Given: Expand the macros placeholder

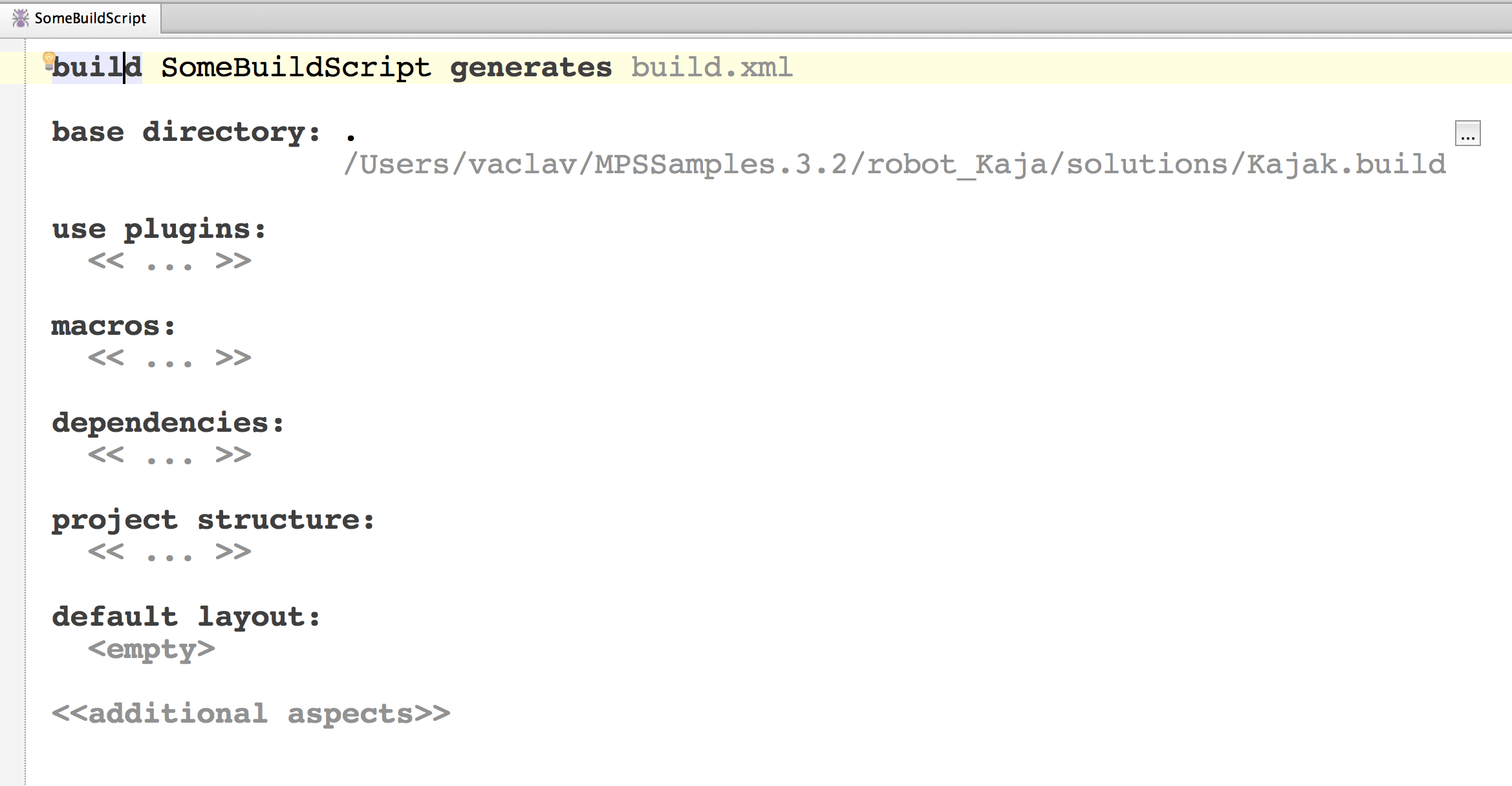Looking at the screenshot, I should point(169,358).
